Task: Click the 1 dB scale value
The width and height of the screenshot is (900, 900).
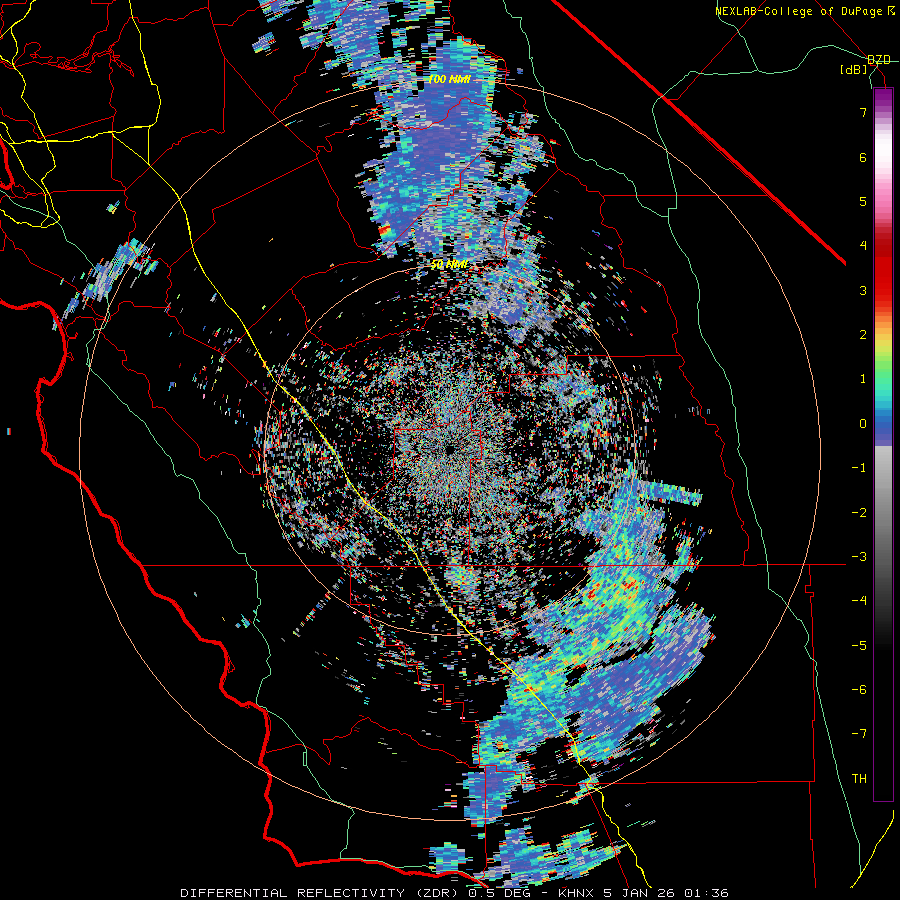Action: coord(863,379)
